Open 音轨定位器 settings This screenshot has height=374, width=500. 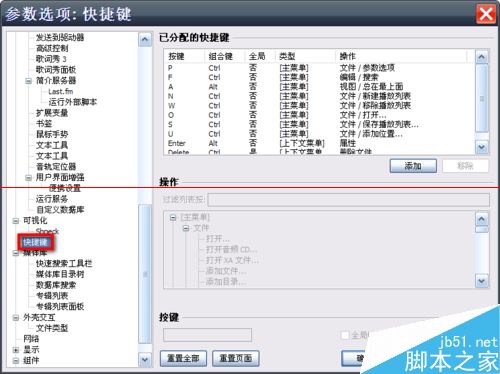point(56,166)
